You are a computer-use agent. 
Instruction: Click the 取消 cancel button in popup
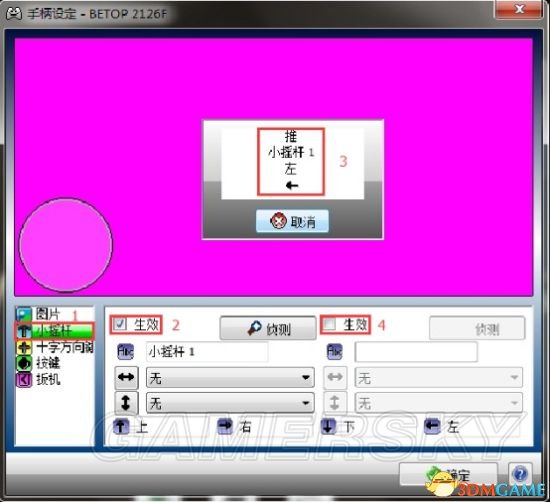[292, 221]
